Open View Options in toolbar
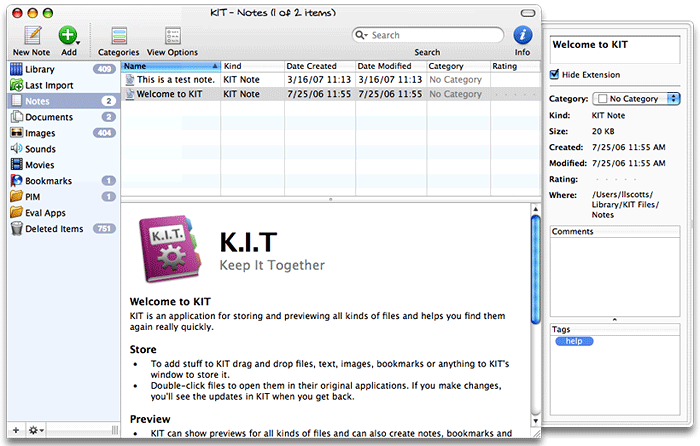Image resolution: width=700 pixels, height=446 pixels. pyautogui.click(x=173, y=36)
